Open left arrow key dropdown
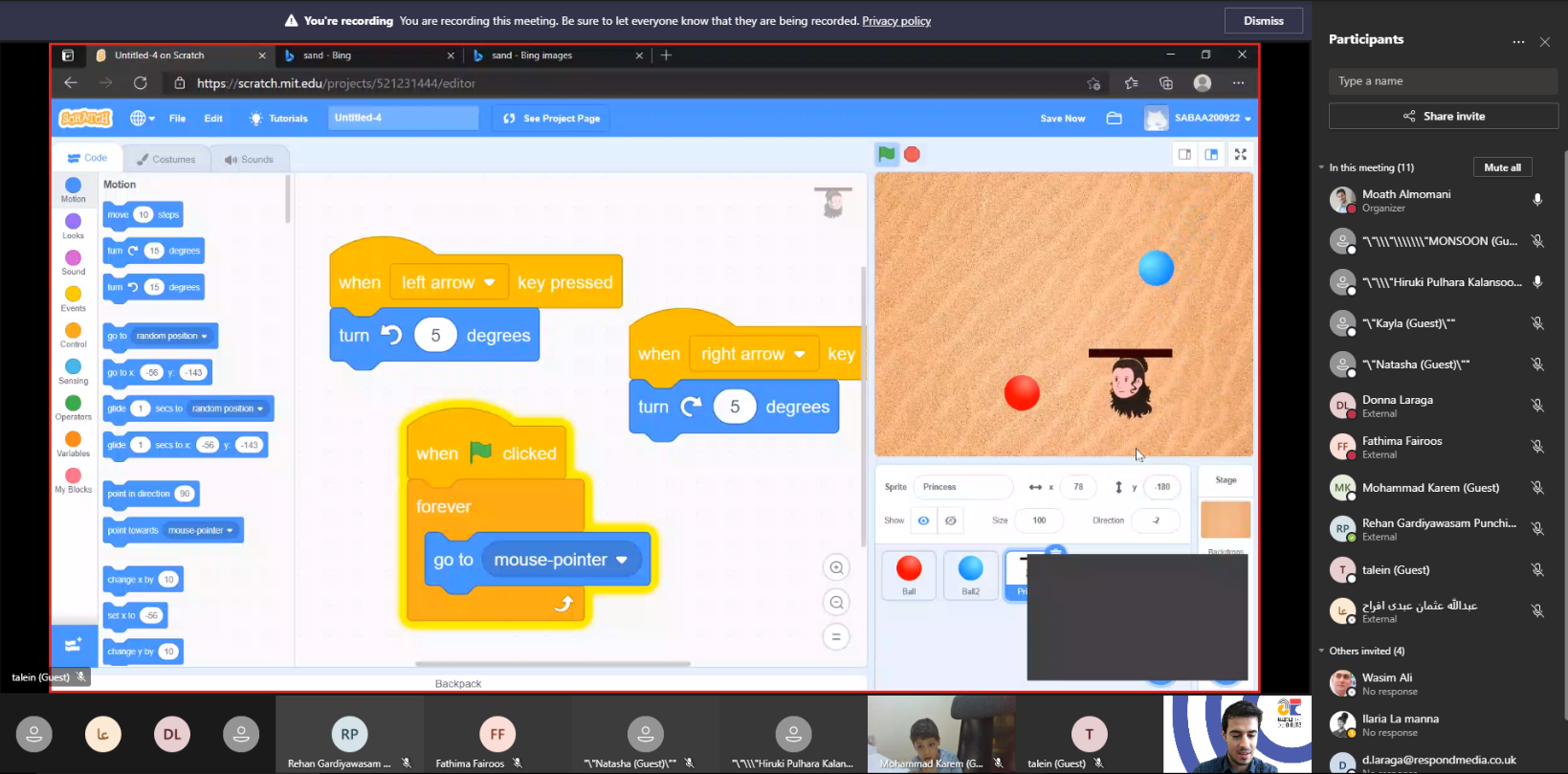 [x=449, y=282]
